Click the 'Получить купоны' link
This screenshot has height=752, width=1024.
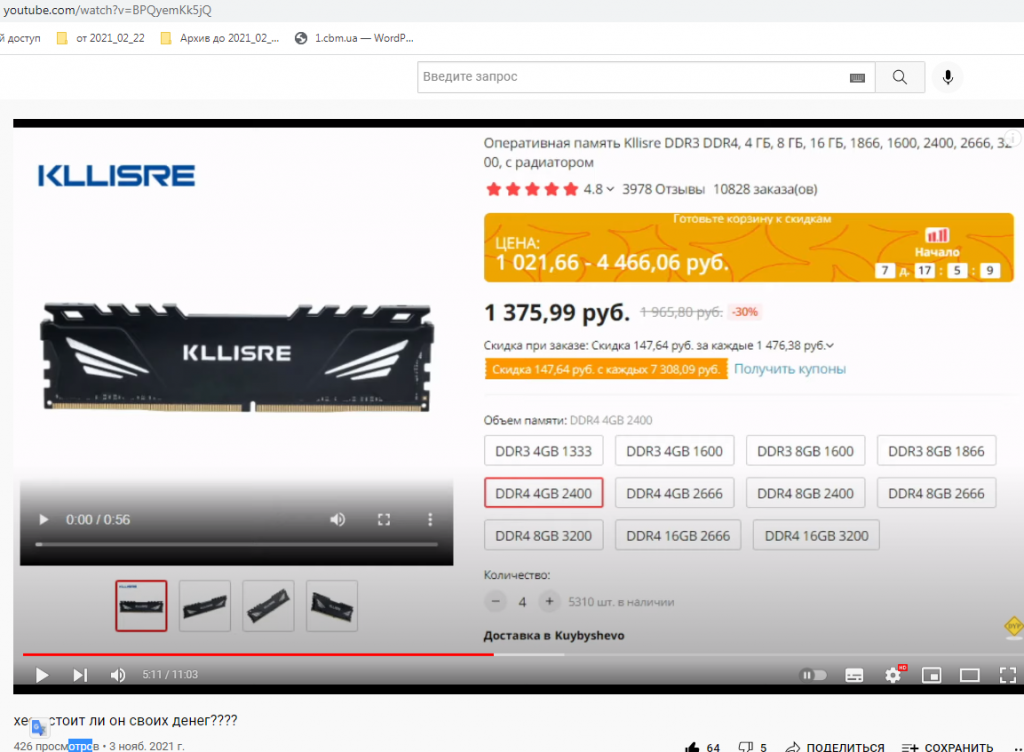[x=790, y=369]
